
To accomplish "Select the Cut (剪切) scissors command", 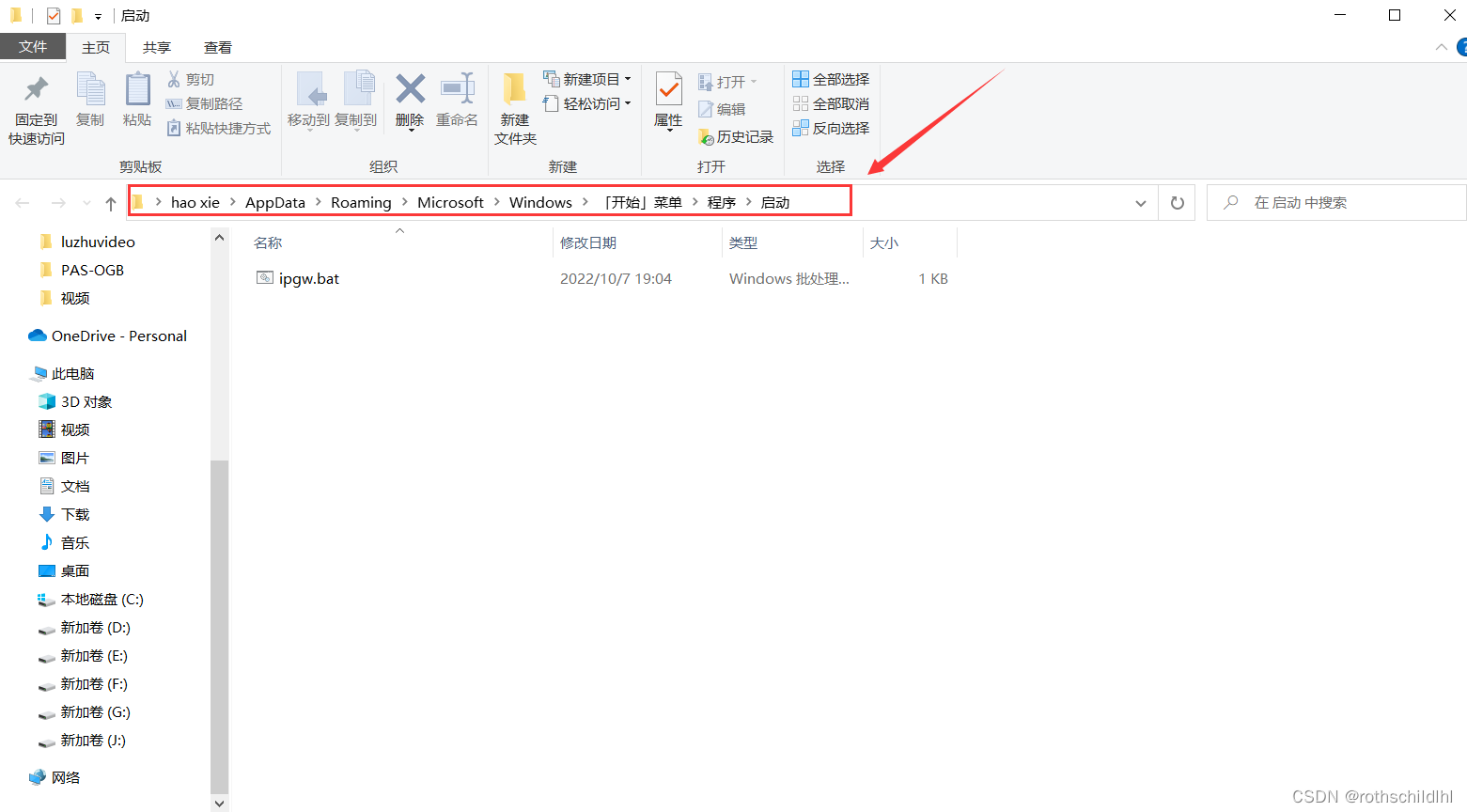I will 191,80.
